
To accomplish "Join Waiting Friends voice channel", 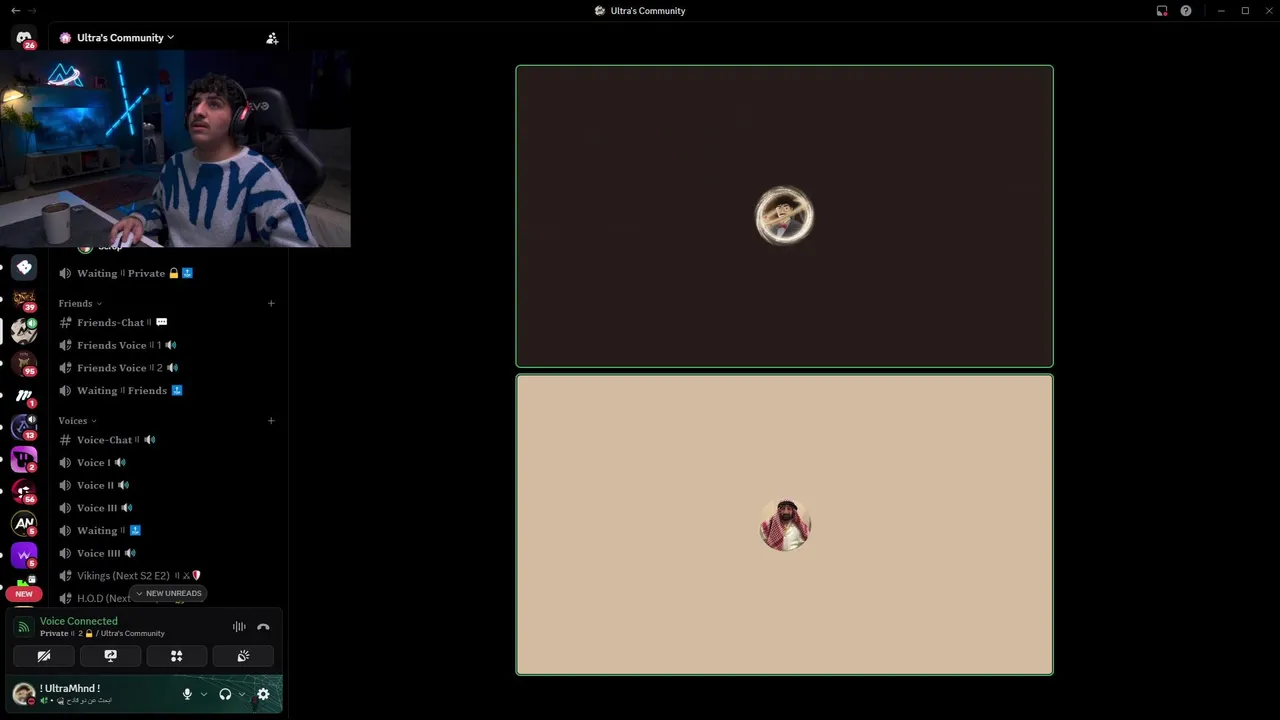I will pos(166,391).
